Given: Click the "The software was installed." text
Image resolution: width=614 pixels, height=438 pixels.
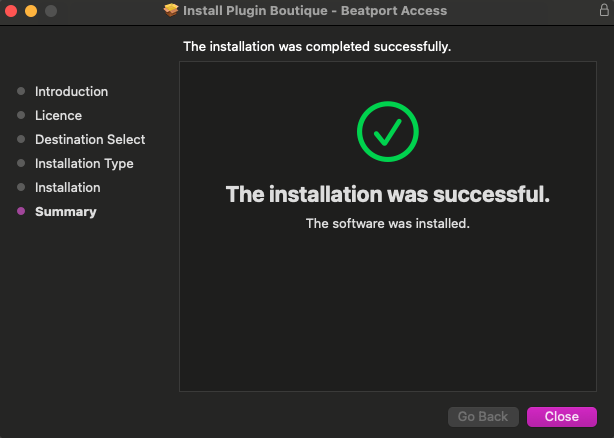Looking at the screenshot, I should pos(388,223).
